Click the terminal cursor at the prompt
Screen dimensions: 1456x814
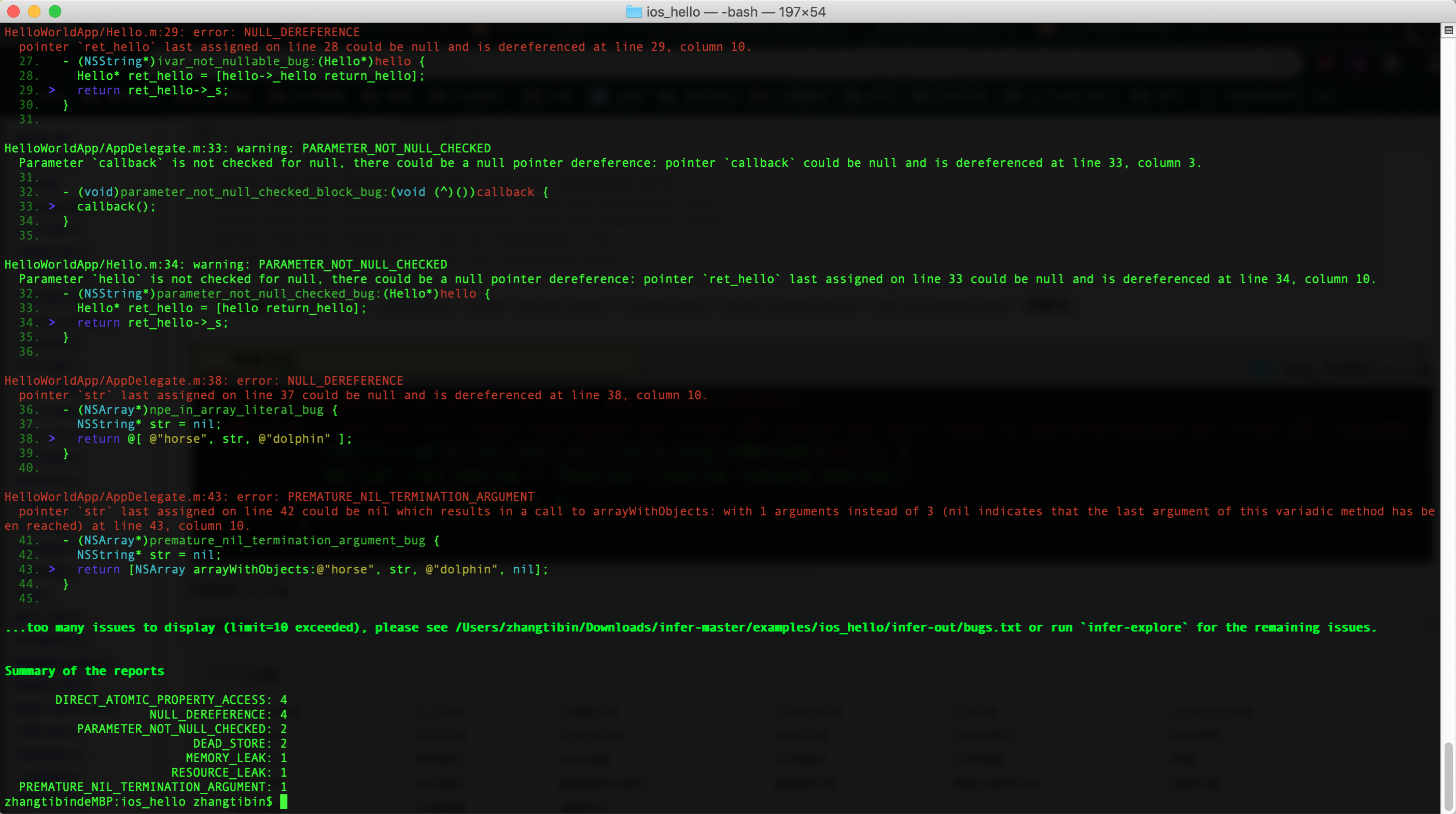284,802
